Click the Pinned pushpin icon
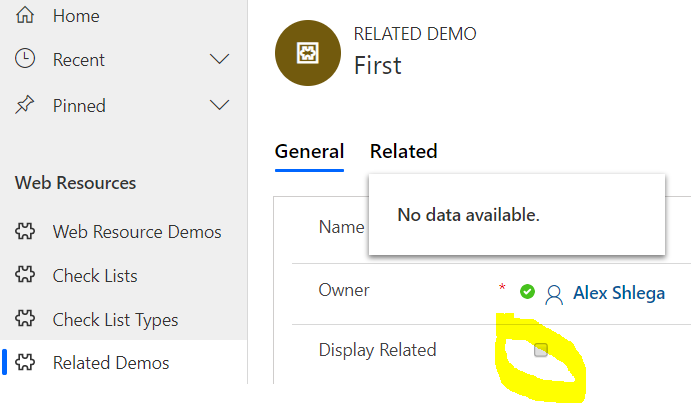This screenshot has height=404, width=691. (24, 105)
